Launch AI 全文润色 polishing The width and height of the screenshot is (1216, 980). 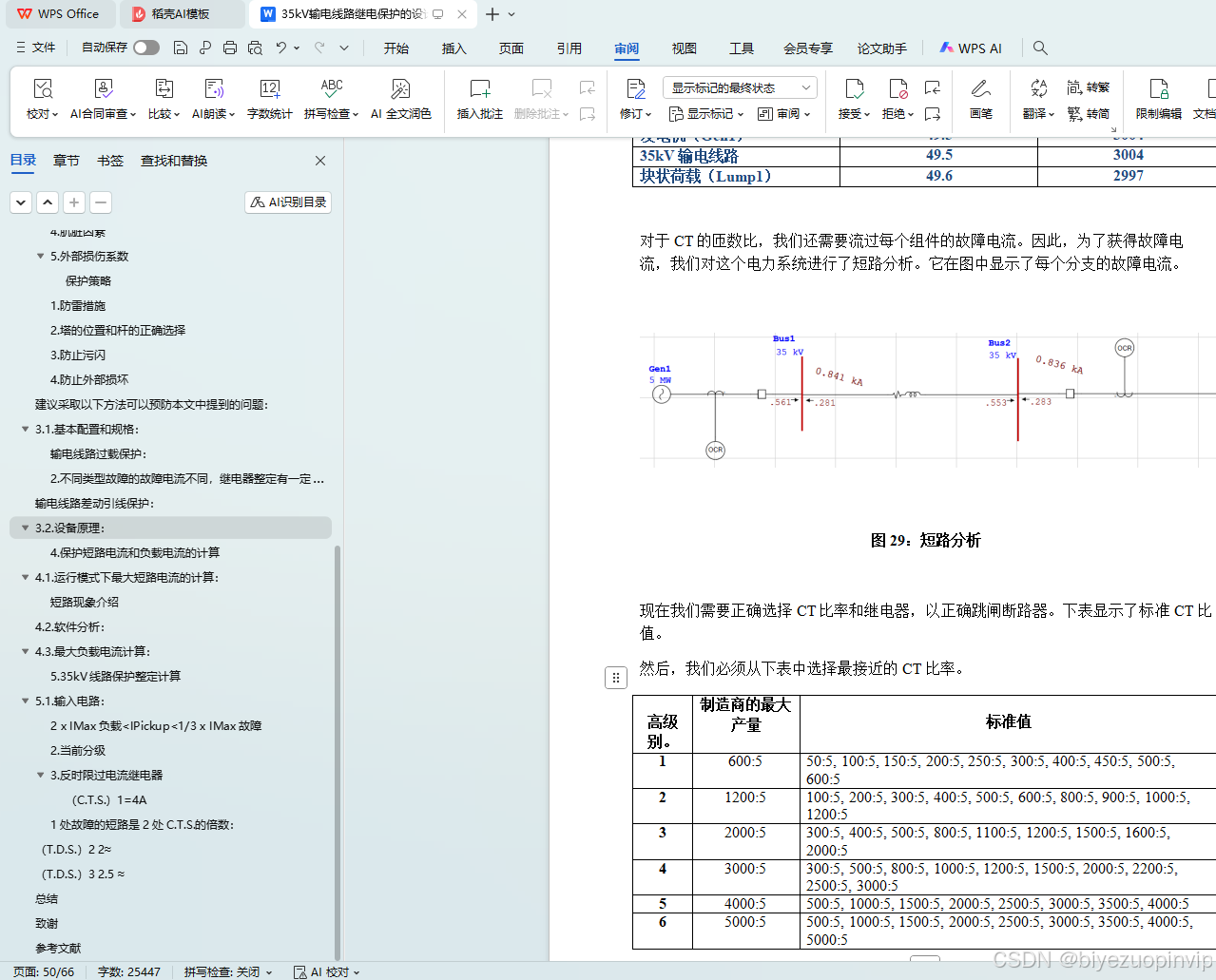pyautogui.click(x=401, y=100)
